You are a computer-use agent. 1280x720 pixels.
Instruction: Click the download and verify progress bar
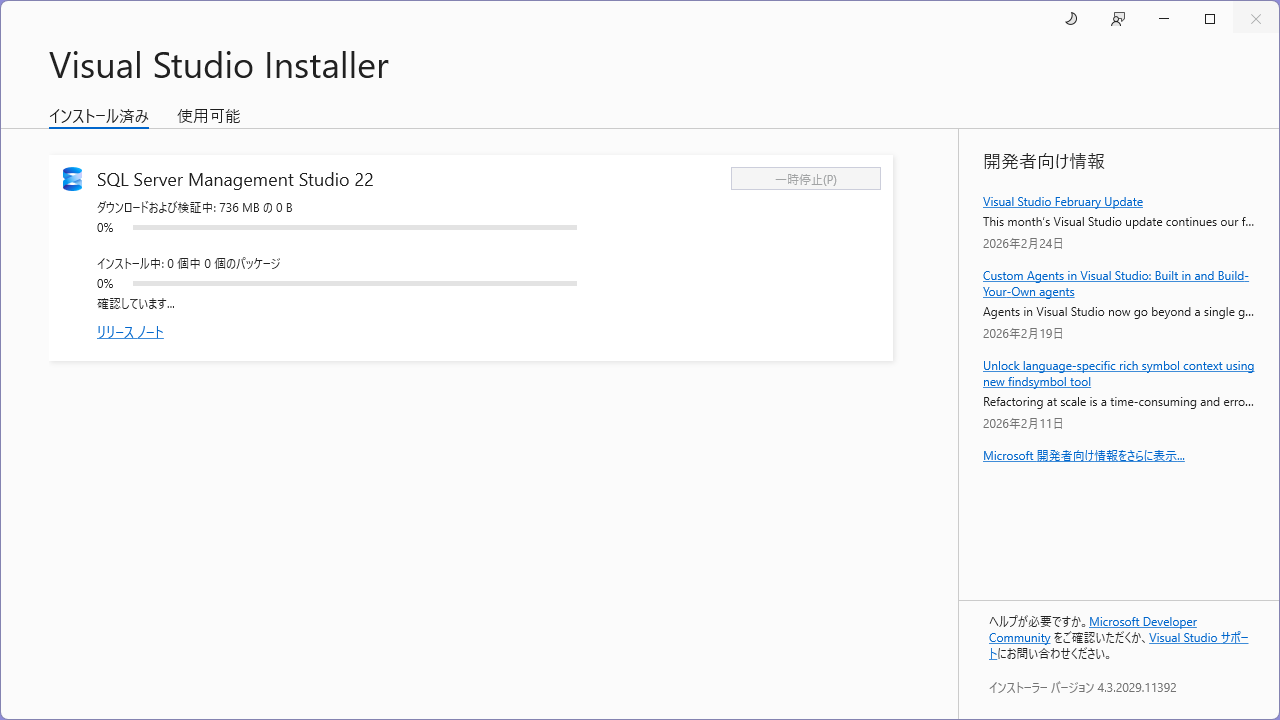coord(354,228)
